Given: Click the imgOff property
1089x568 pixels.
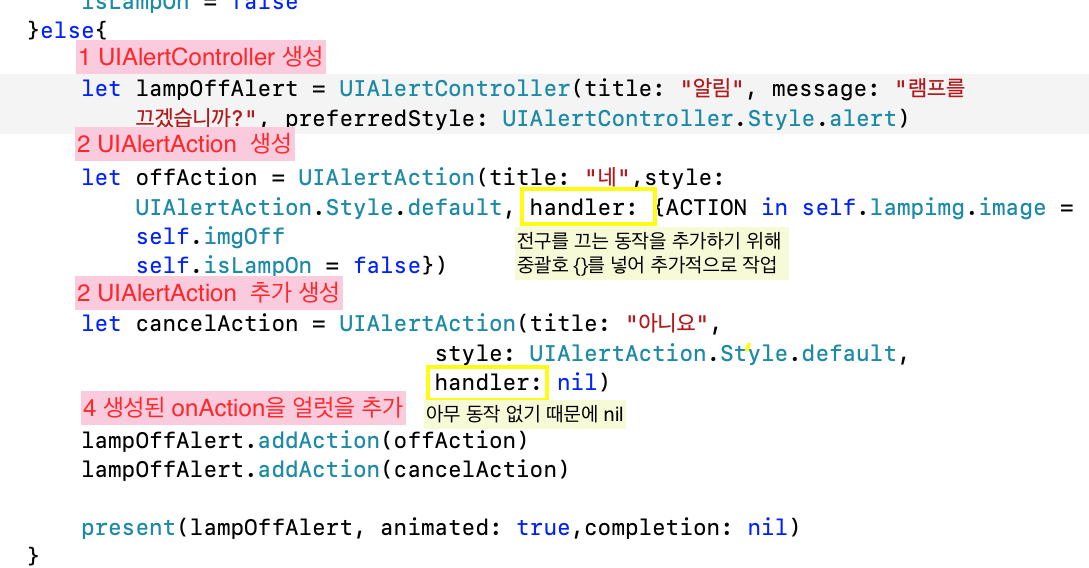Looking at the screenshot, I should point(244,237).
